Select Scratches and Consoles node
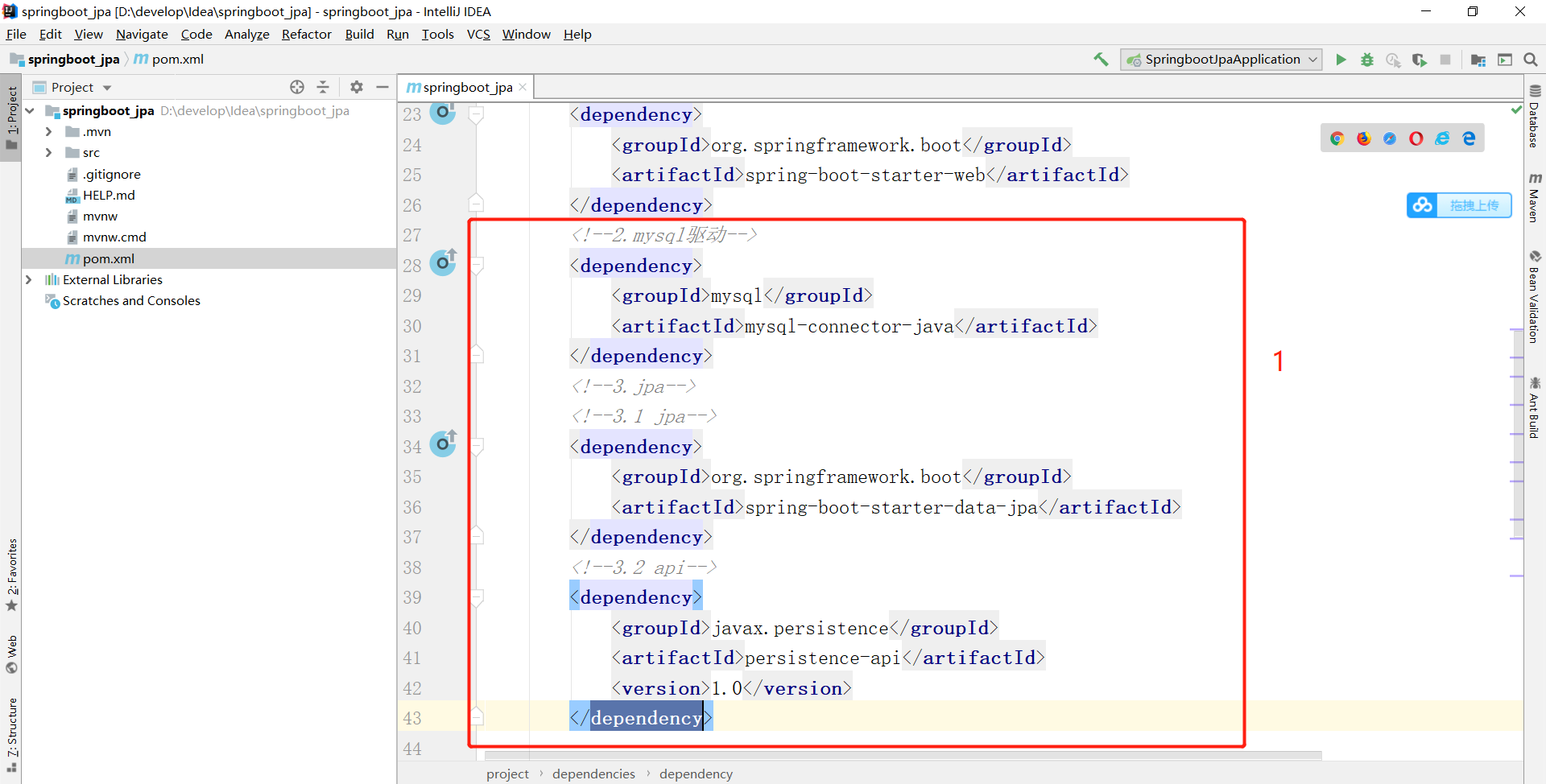1546x784 pixels. (209, 300)
